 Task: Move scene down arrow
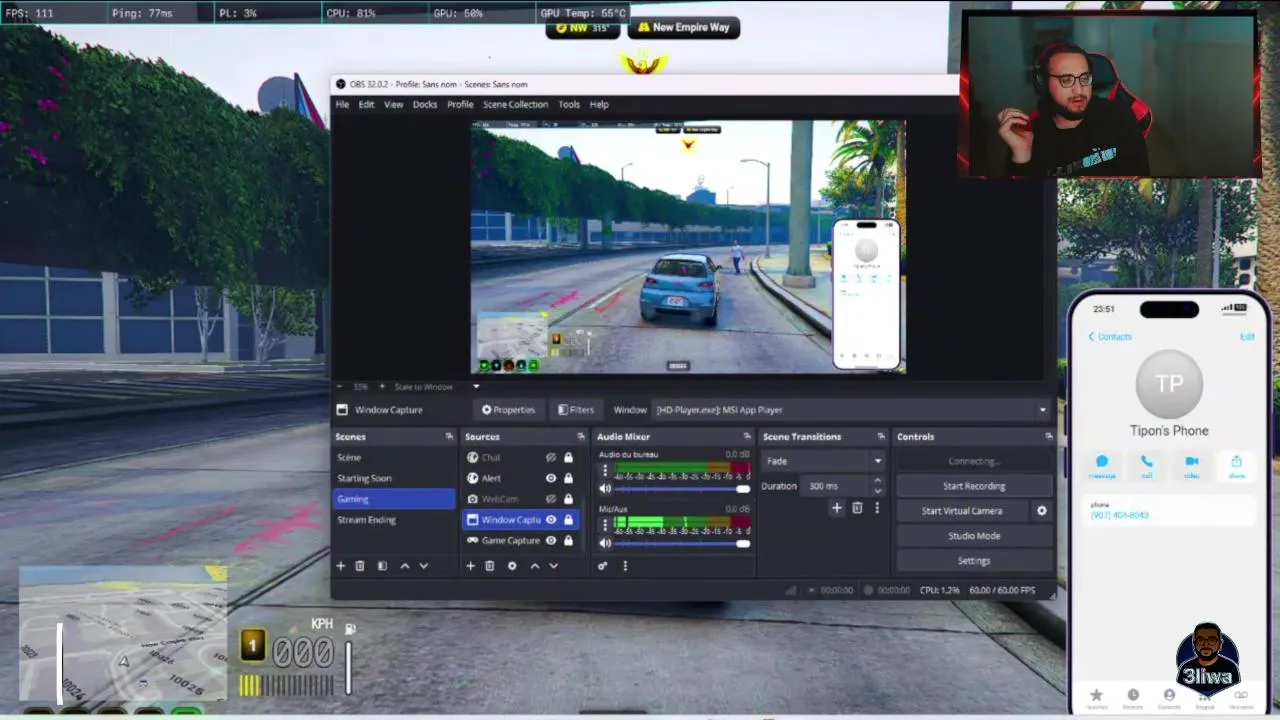coord(424,566)
